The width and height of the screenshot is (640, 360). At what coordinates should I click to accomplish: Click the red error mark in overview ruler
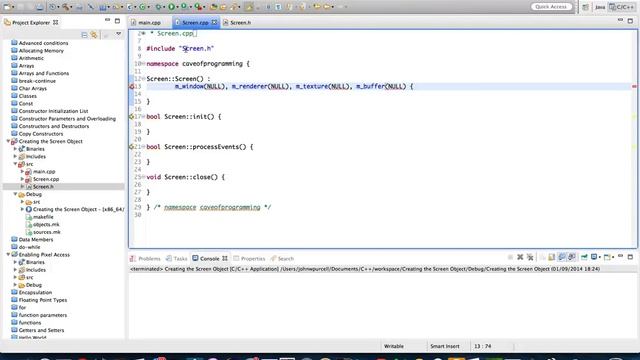(x=634, y=87)
